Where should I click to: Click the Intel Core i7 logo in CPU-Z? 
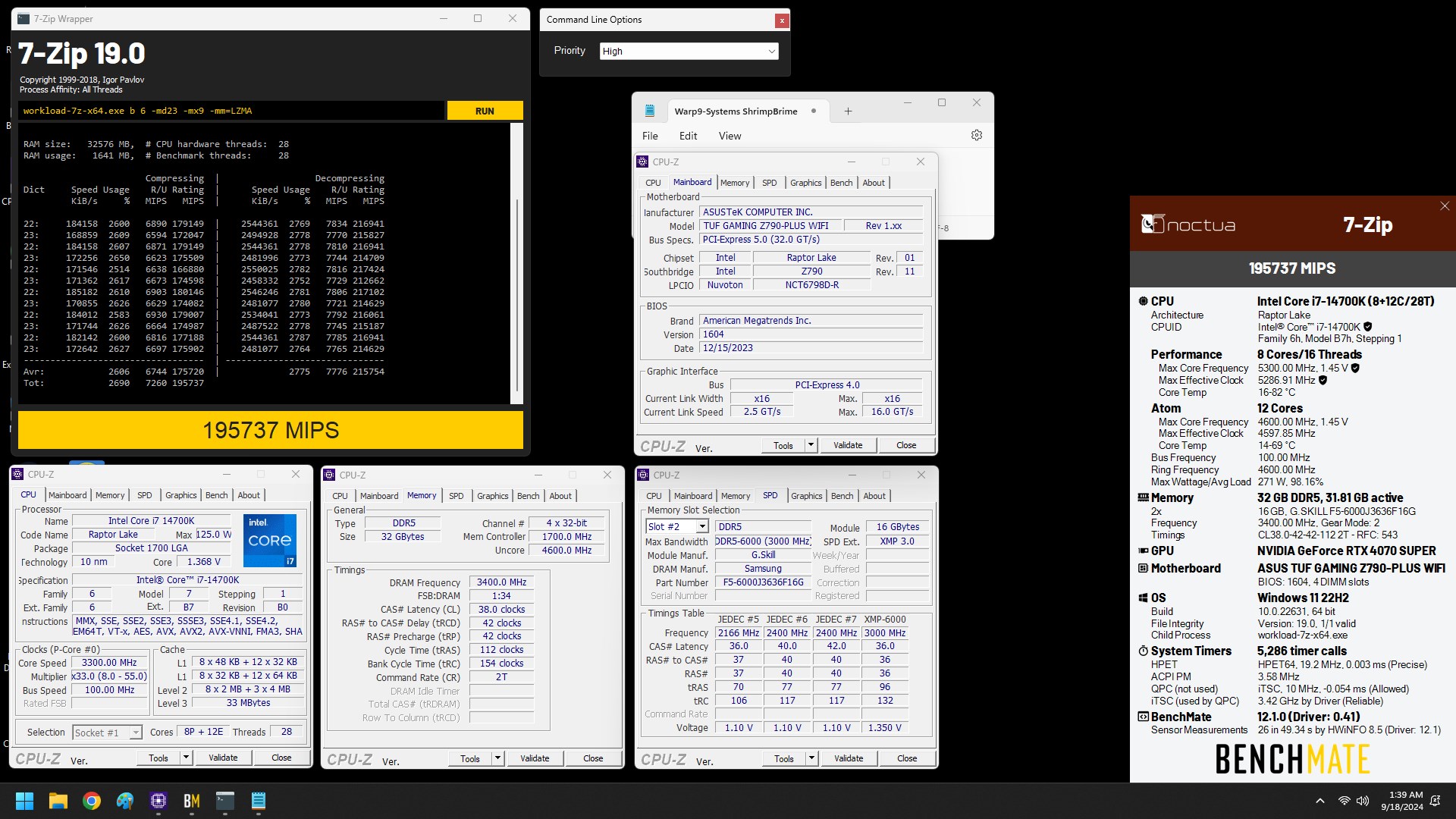pyautogui.click(x=269, y=541)
